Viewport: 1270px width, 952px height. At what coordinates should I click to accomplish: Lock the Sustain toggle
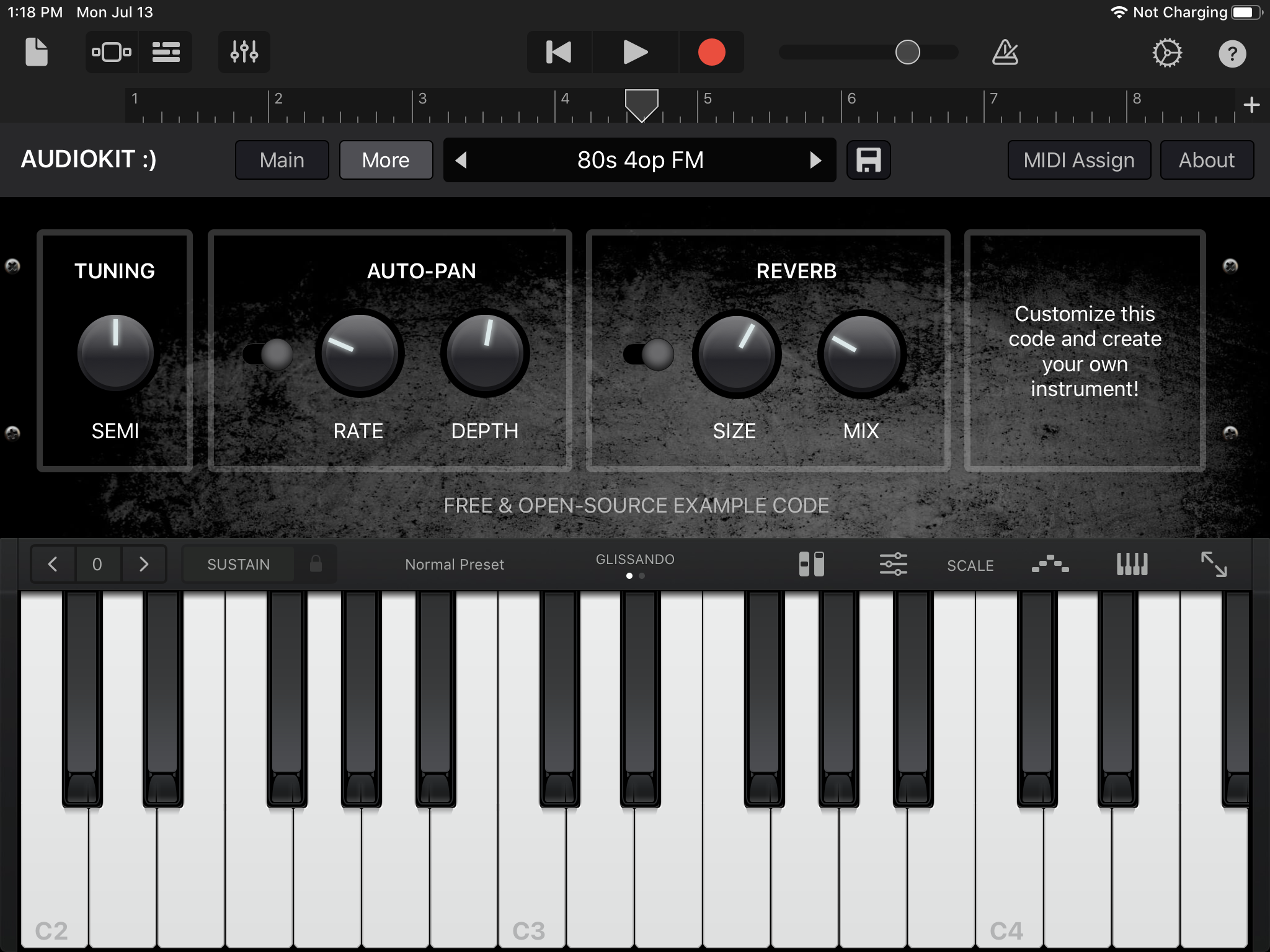tap(316, 564)
